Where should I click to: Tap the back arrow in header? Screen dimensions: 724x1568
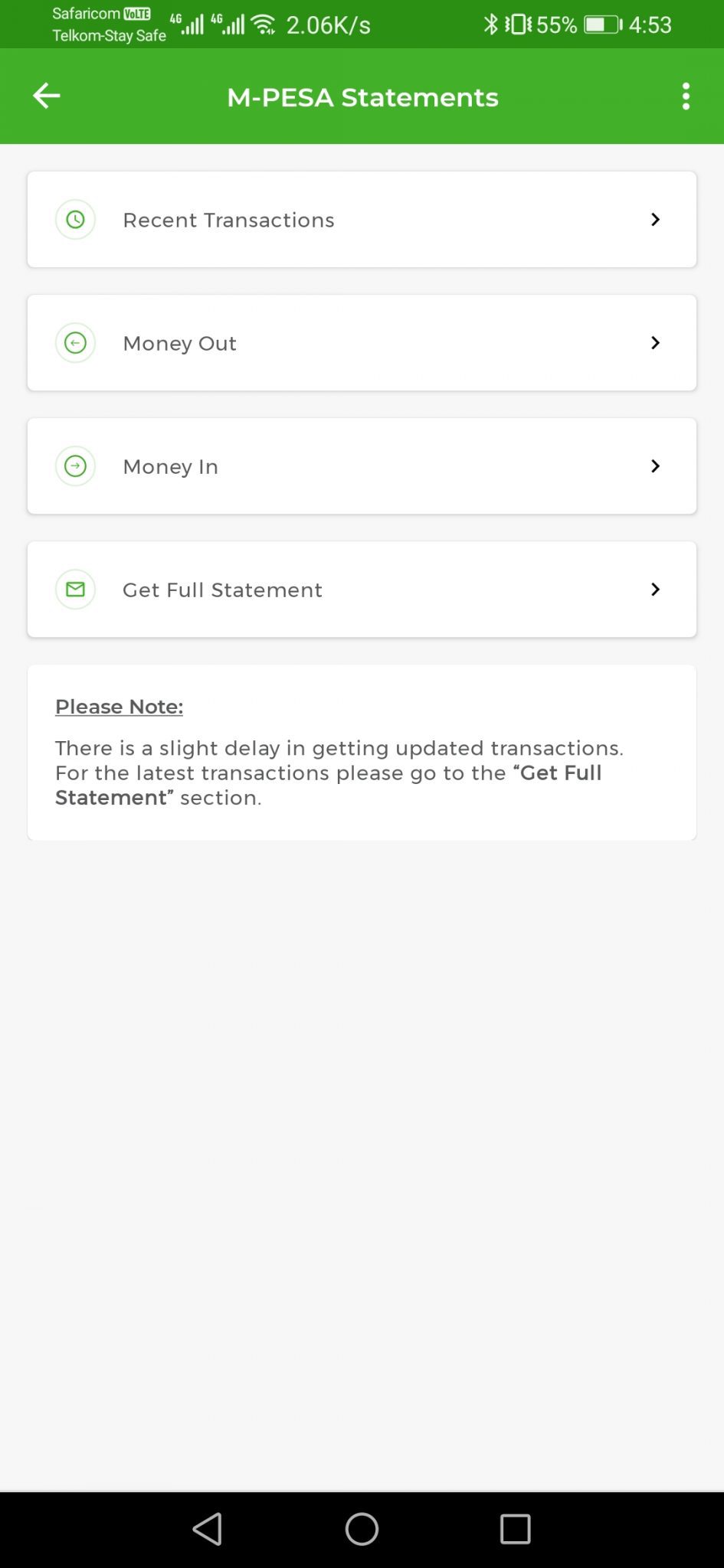[x=47, y=96]
